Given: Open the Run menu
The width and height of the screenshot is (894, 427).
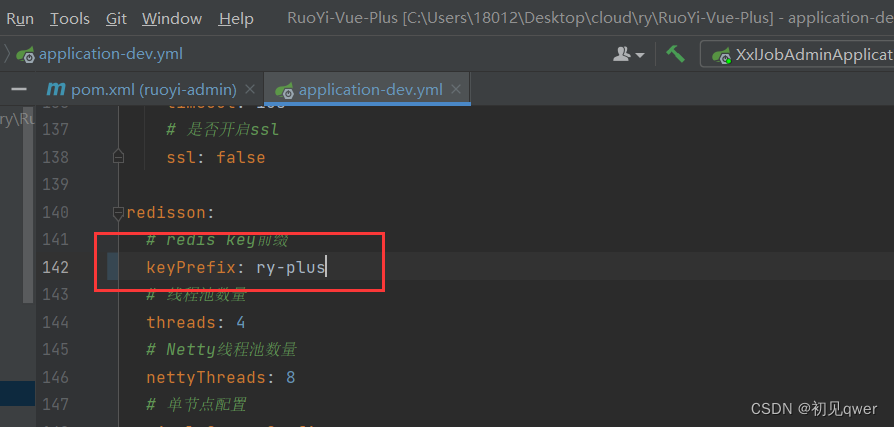Looking at the screenshot, I should [x=20, y=19].
